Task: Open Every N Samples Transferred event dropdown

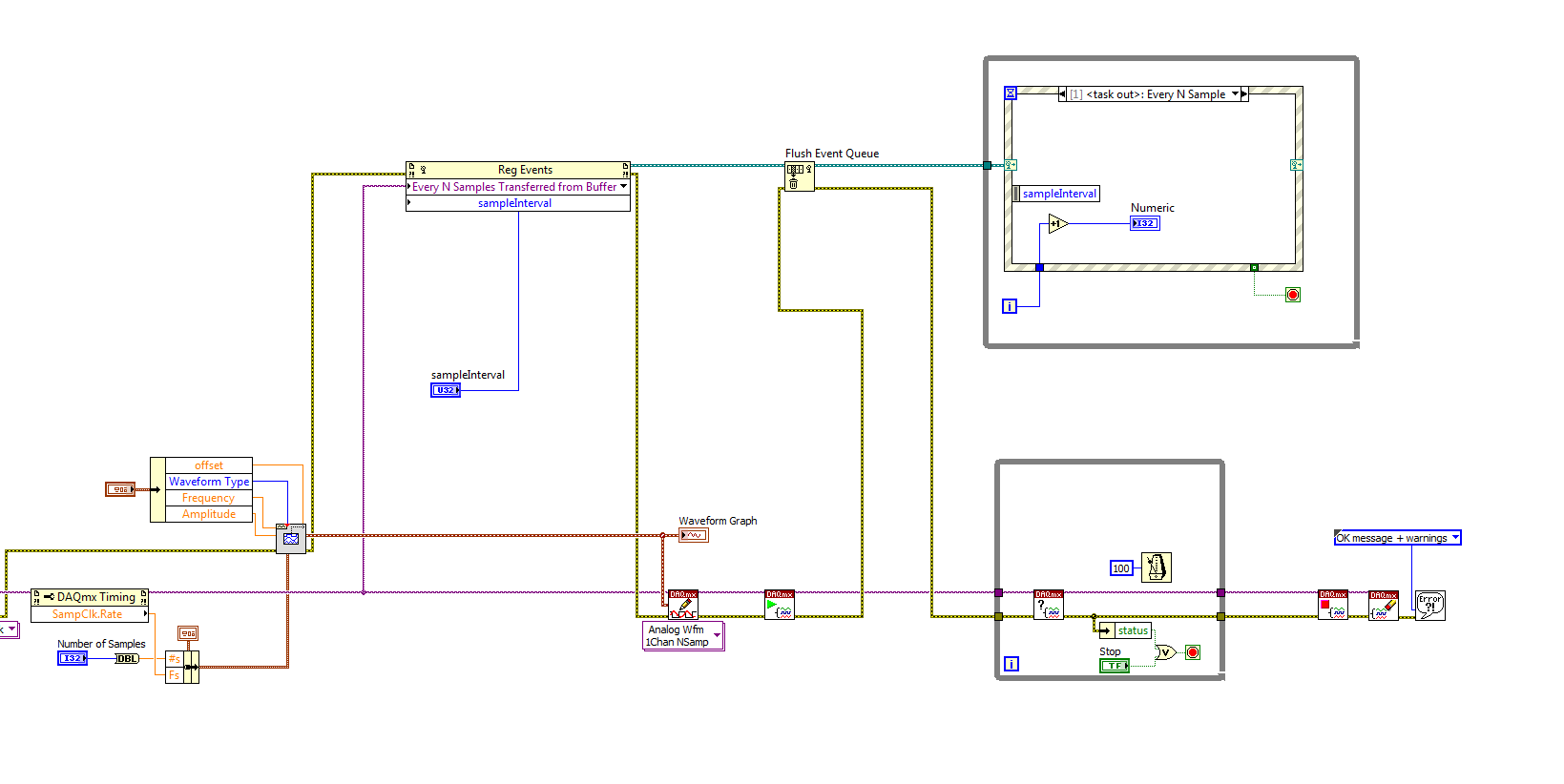Action: 624,187
